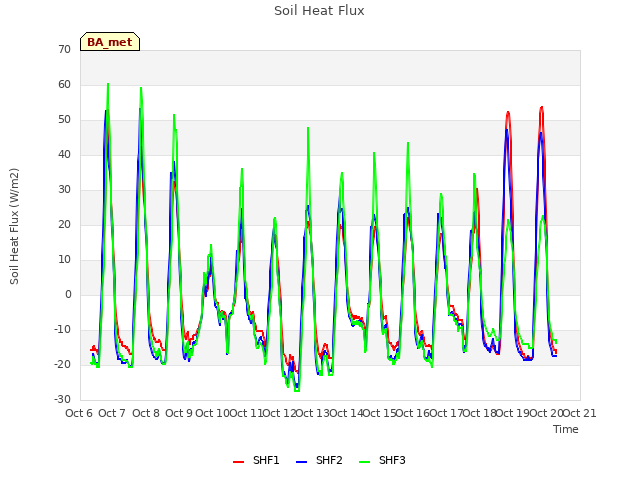Click the Oct 9 x-axis tick label

click(179, 413)
